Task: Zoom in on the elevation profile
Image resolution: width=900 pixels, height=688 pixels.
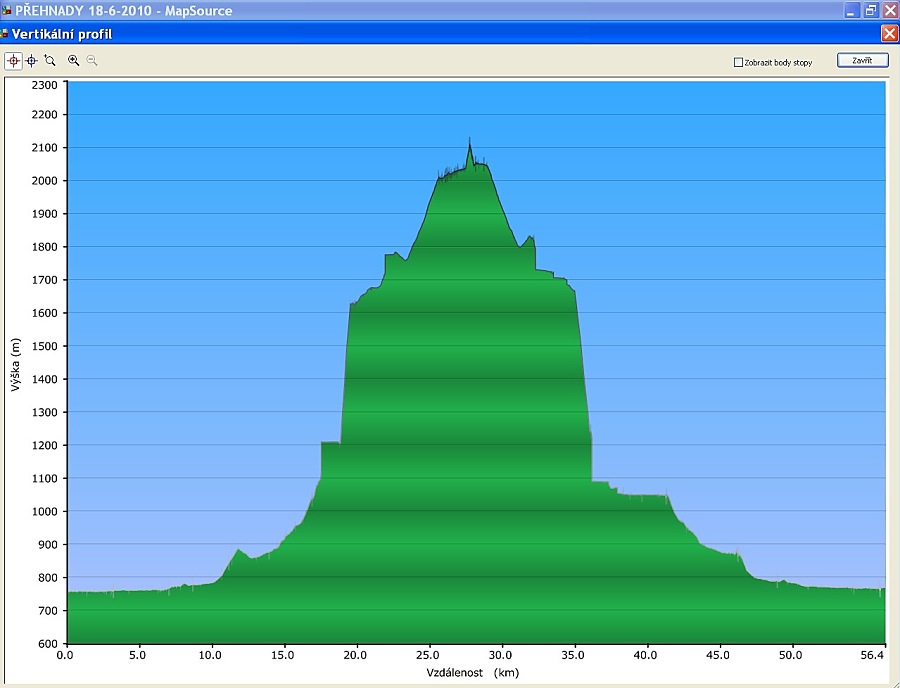Action: tap(73, 60)
